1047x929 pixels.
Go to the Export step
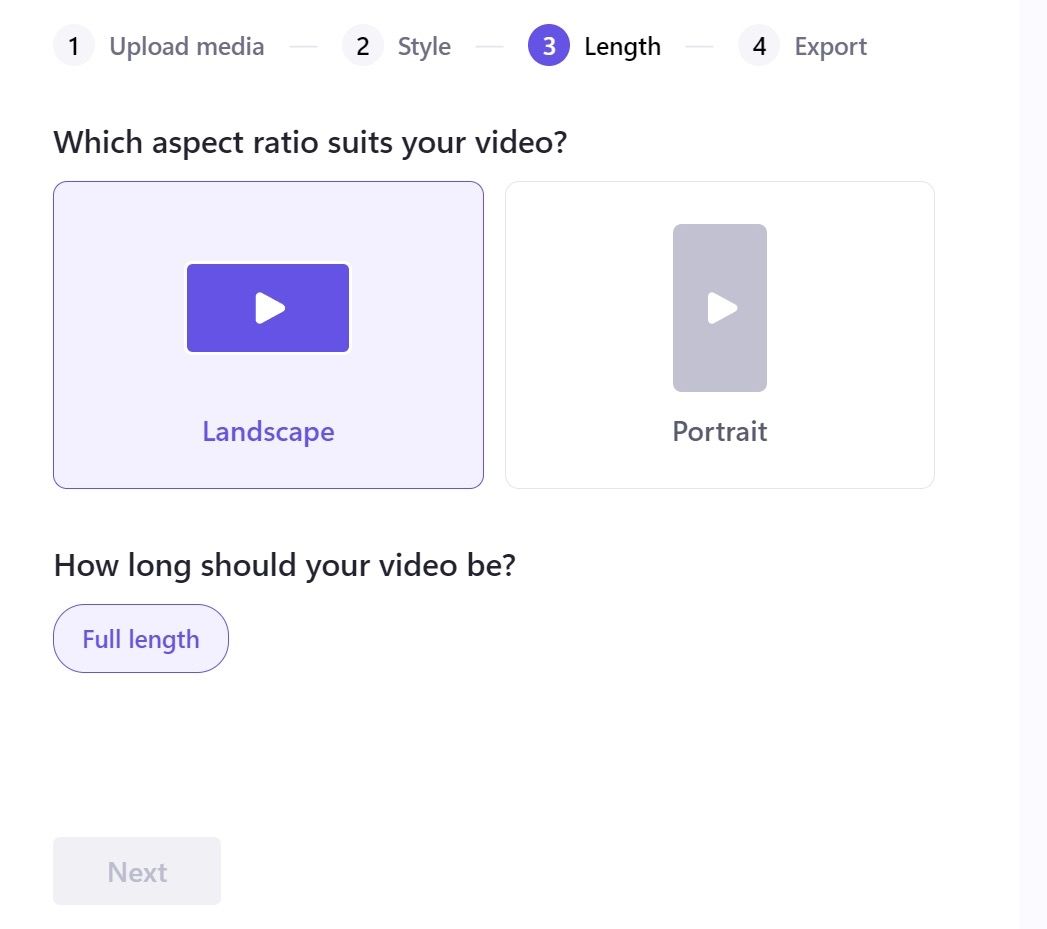[830, 45]
